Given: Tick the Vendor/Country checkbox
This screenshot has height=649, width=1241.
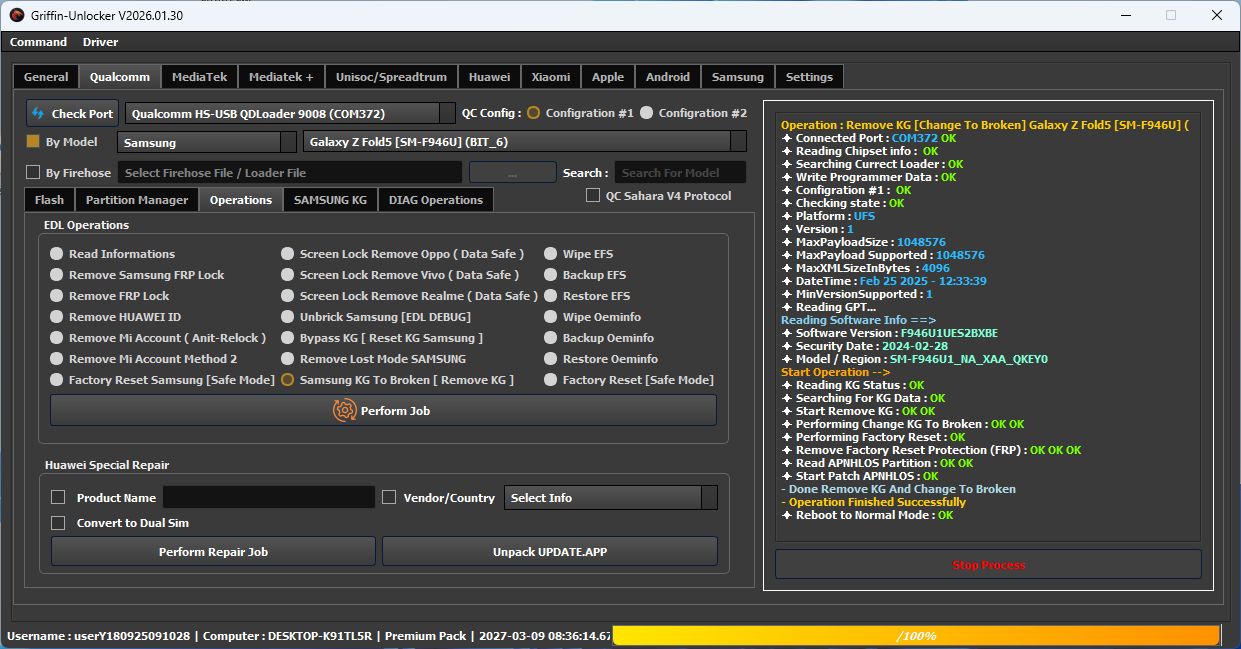Looking at the screenshot, I should point(389,497).
